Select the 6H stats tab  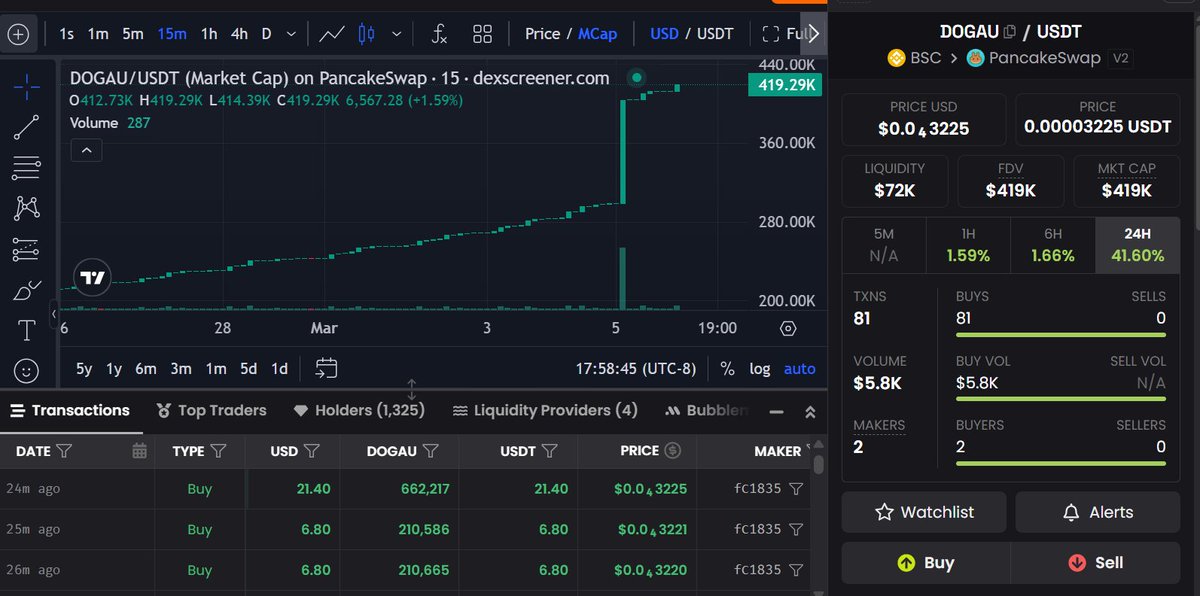[1053, 245]
